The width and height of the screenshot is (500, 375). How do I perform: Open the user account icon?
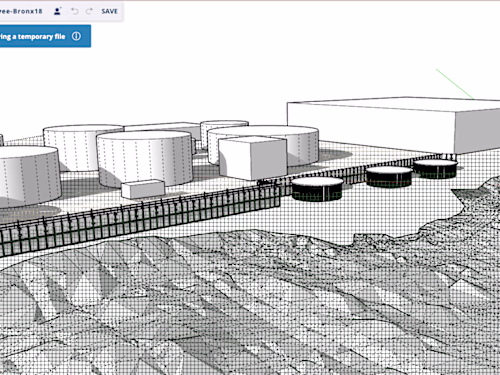tap(58, 11)
